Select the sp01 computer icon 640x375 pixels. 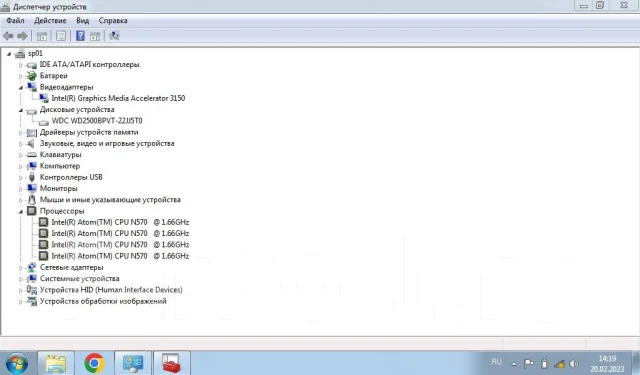(20, 53)
